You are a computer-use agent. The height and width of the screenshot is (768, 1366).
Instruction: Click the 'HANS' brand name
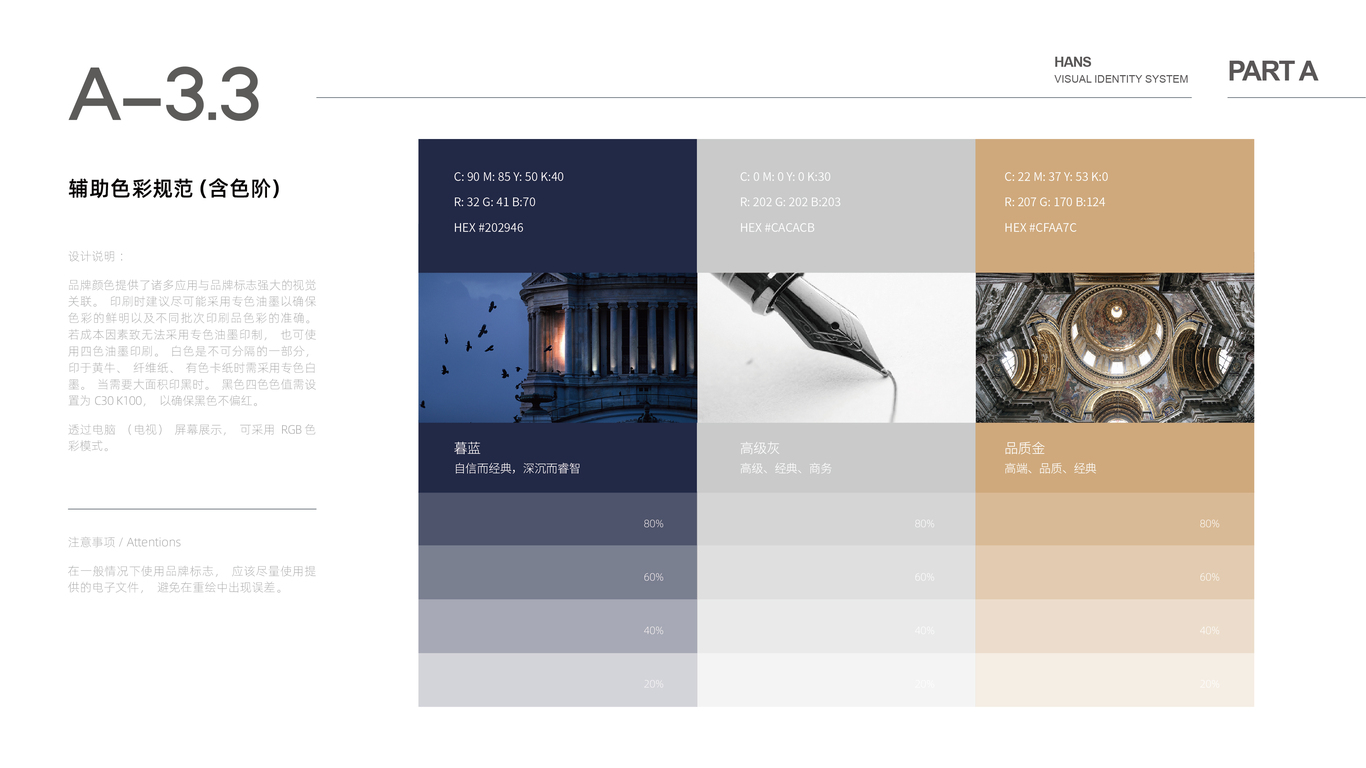1073,62
